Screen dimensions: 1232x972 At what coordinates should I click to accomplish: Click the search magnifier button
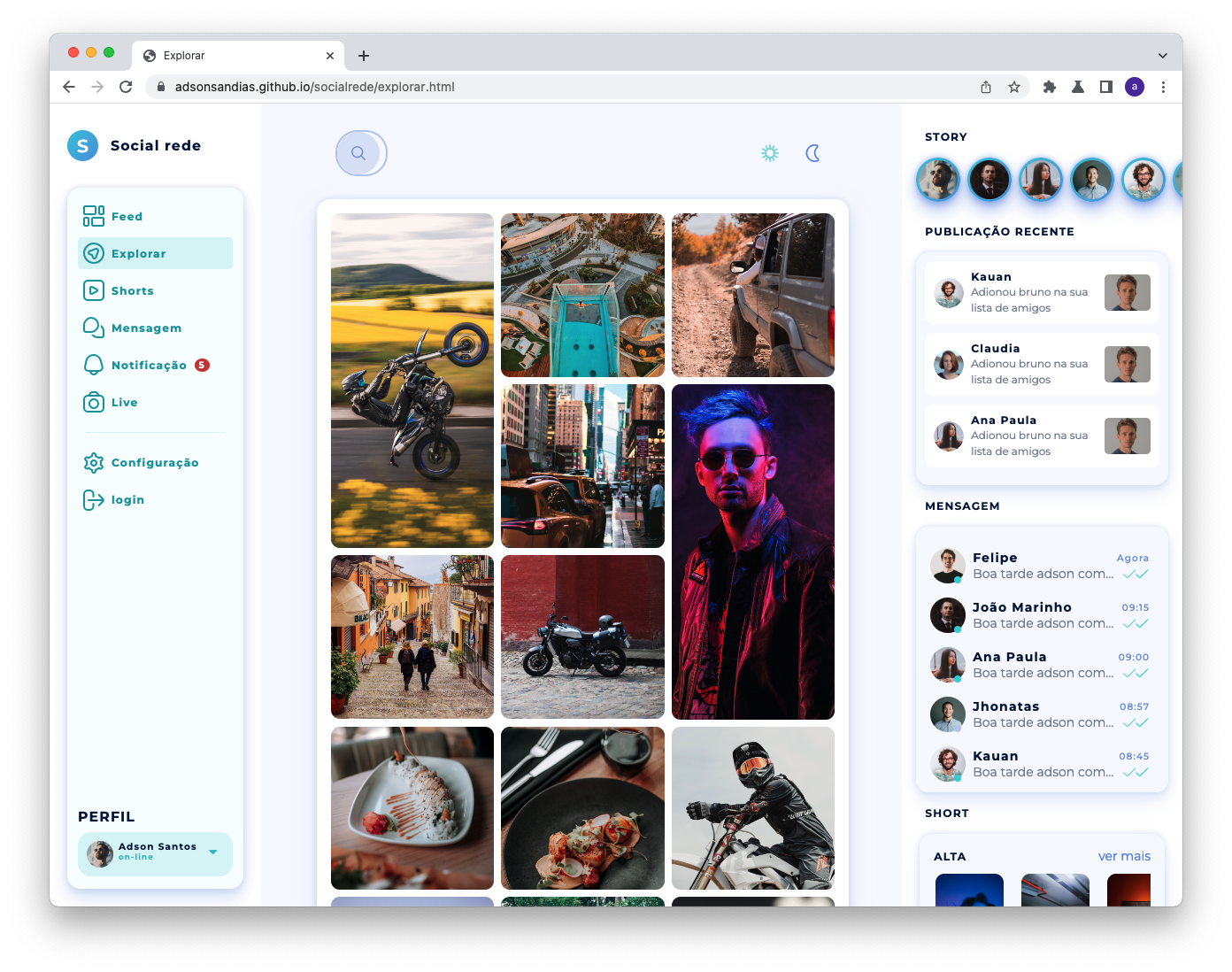click(358, 153)
